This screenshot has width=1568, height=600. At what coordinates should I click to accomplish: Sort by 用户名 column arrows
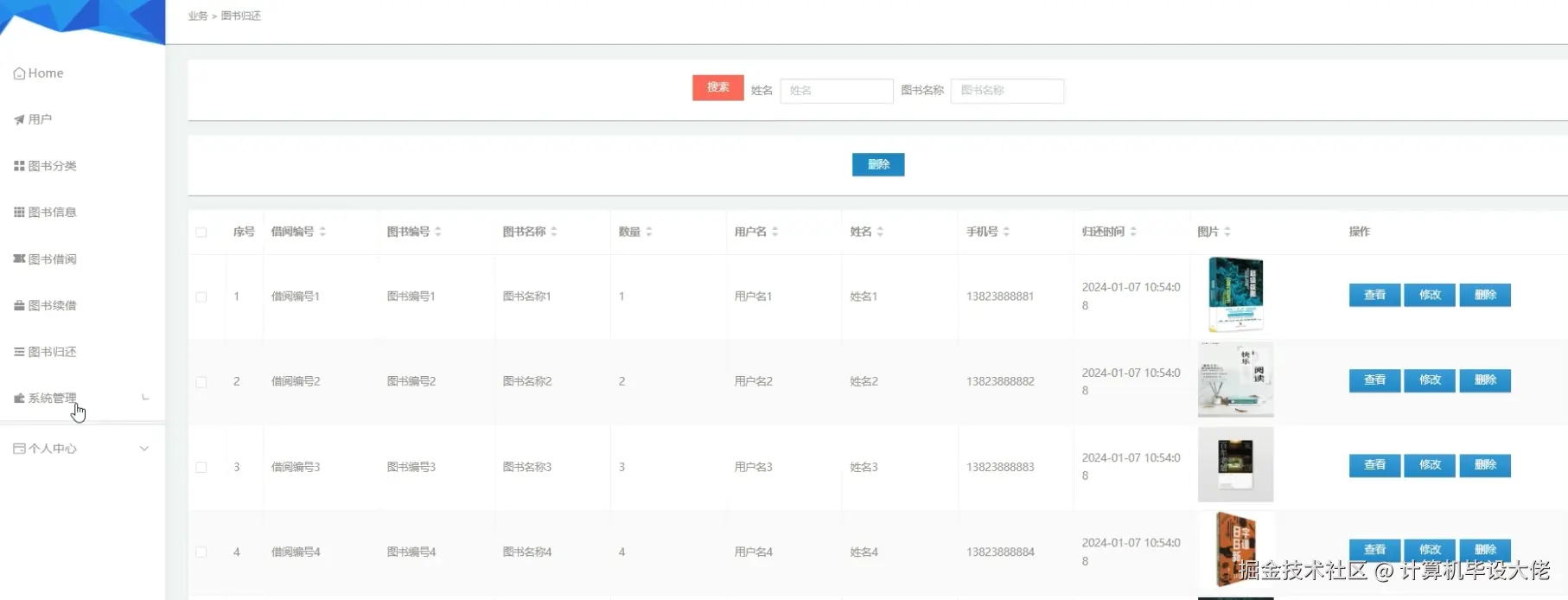tap(775, 232)
